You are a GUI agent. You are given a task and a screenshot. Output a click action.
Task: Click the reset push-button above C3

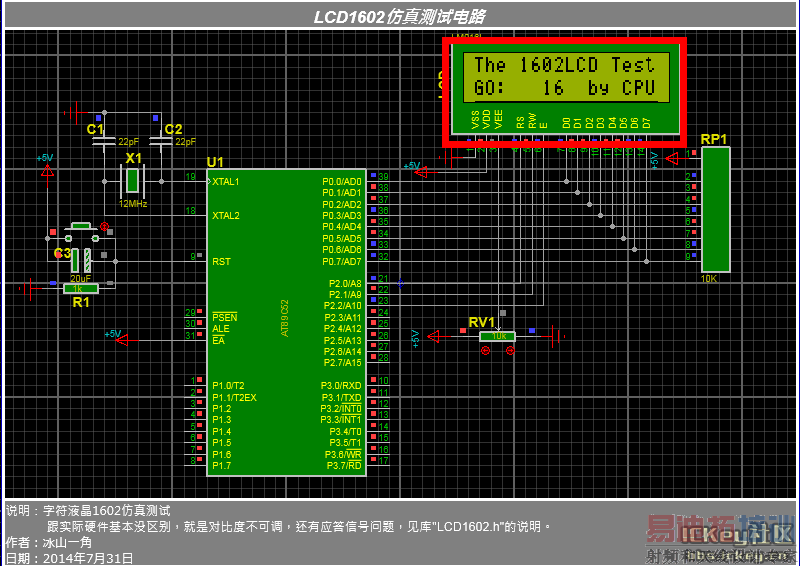click(81, 232)
